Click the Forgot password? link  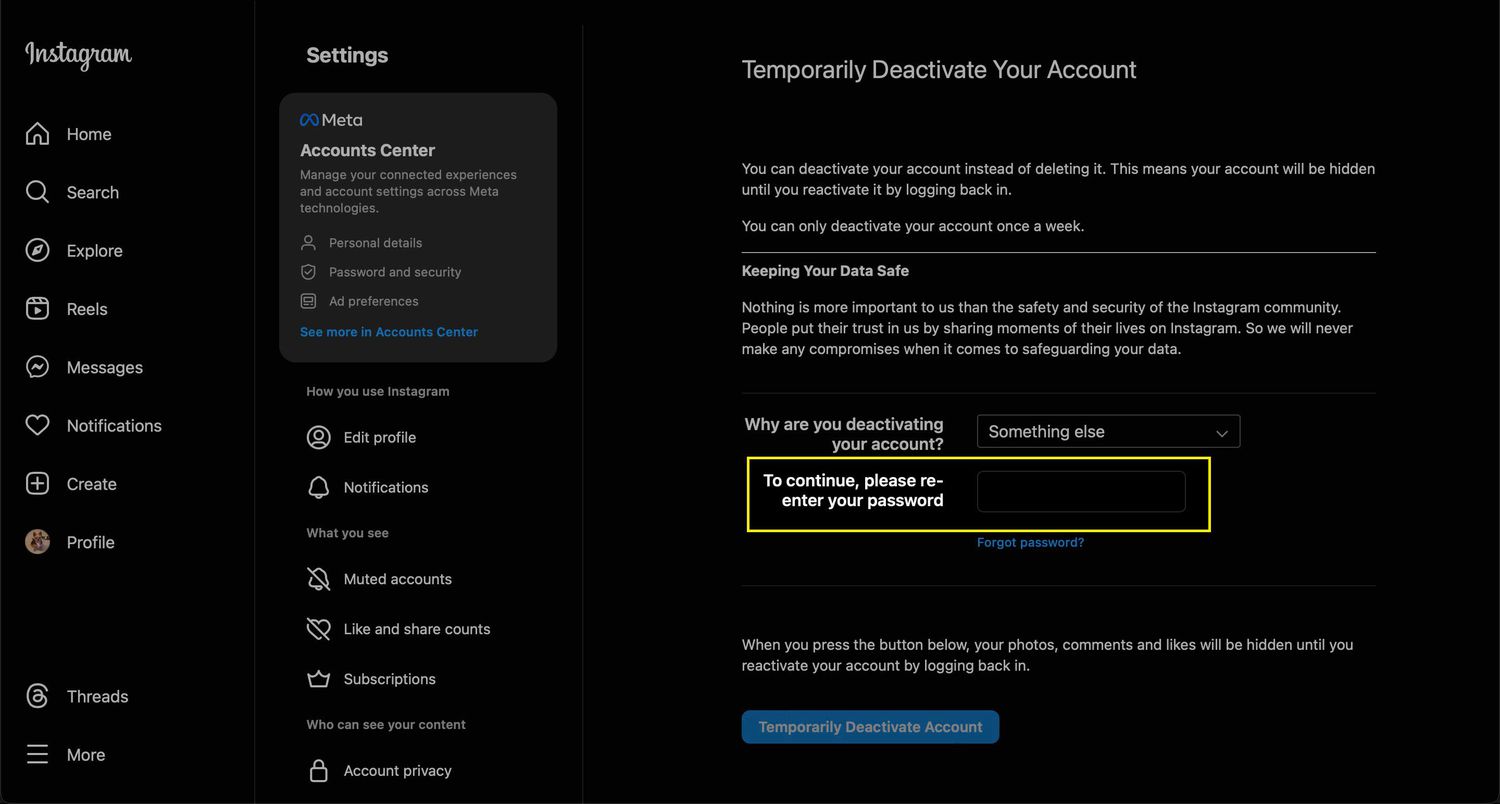[1030, 542]
